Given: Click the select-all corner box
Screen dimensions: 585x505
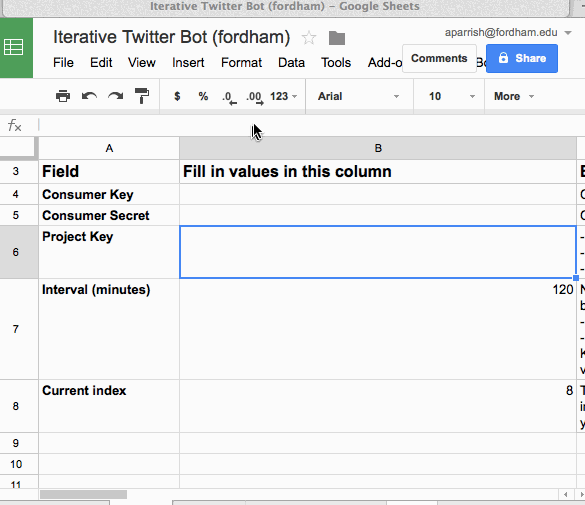Looking at the screenshot, I should coord(19,148).
